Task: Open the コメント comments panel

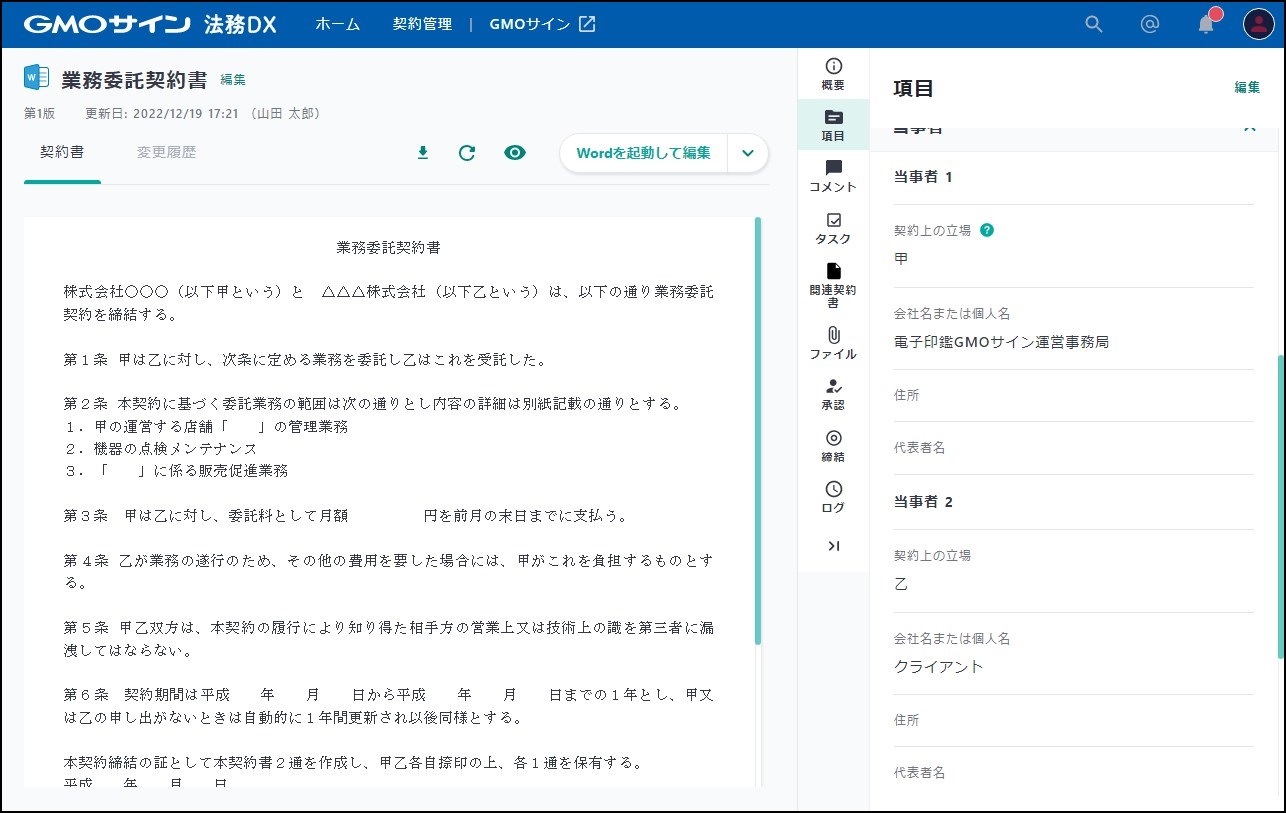Action: coord(833,176)
